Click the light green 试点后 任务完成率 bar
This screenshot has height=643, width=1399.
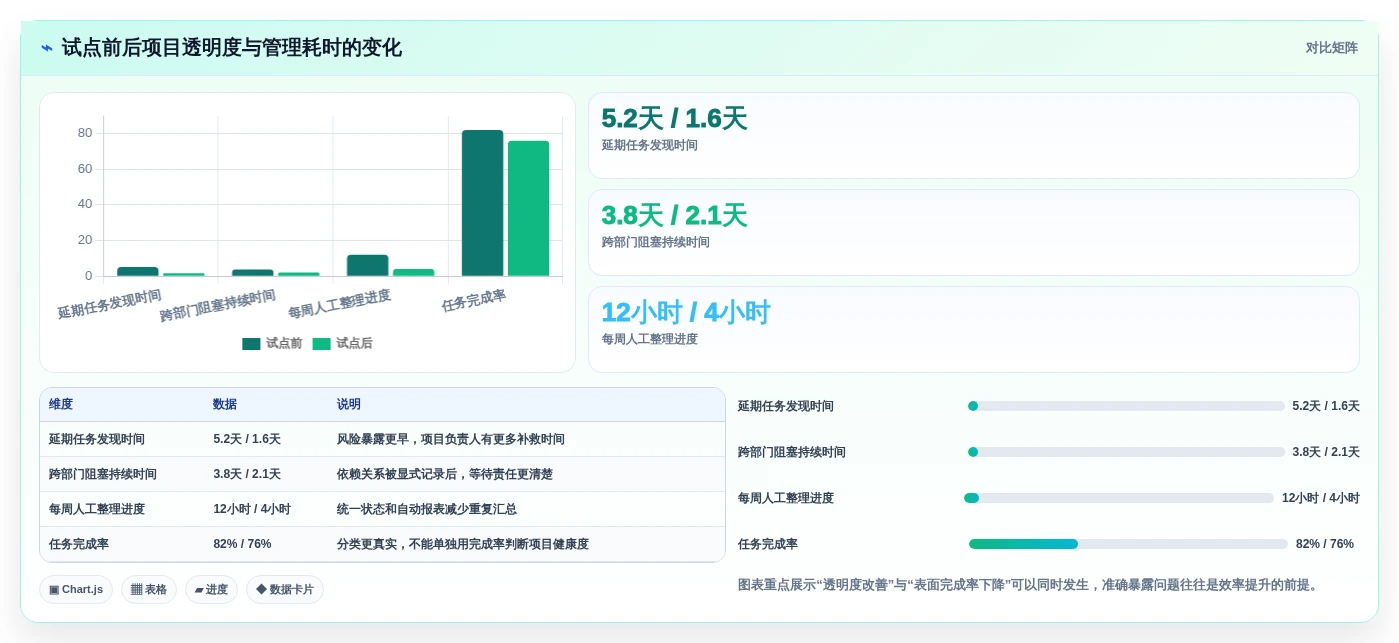point(528,208)
